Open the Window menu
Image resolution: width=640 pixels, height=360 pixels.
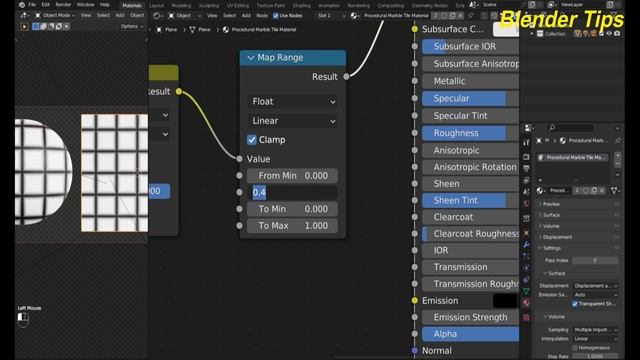tap(85, 5)
